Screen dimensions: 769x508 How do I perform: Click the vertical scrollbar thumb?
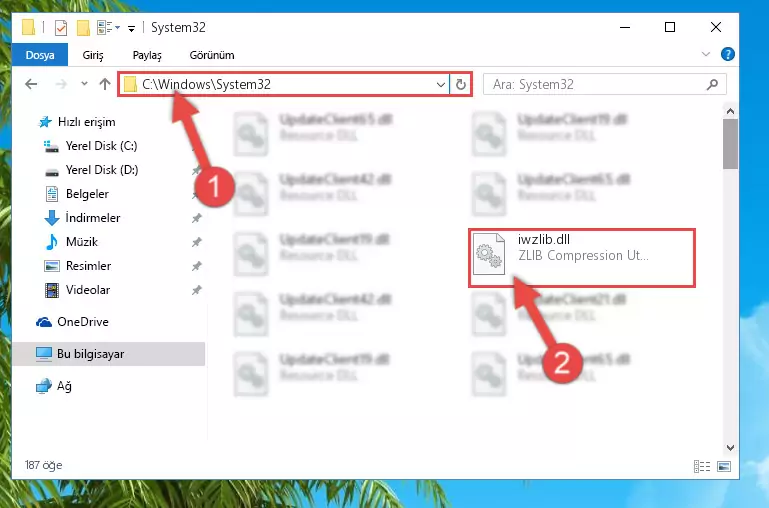tap(730, 144)
